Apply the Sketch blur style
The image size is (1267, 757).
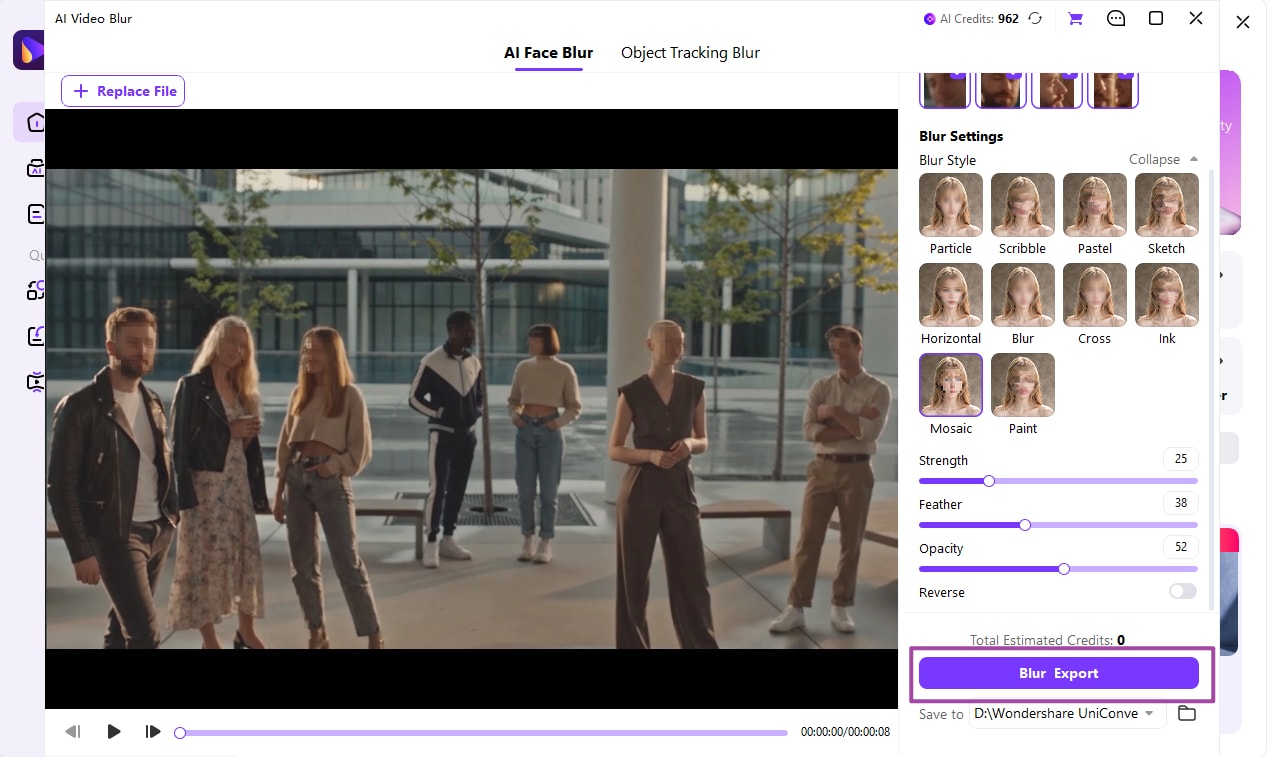[x=1167, y=205]
